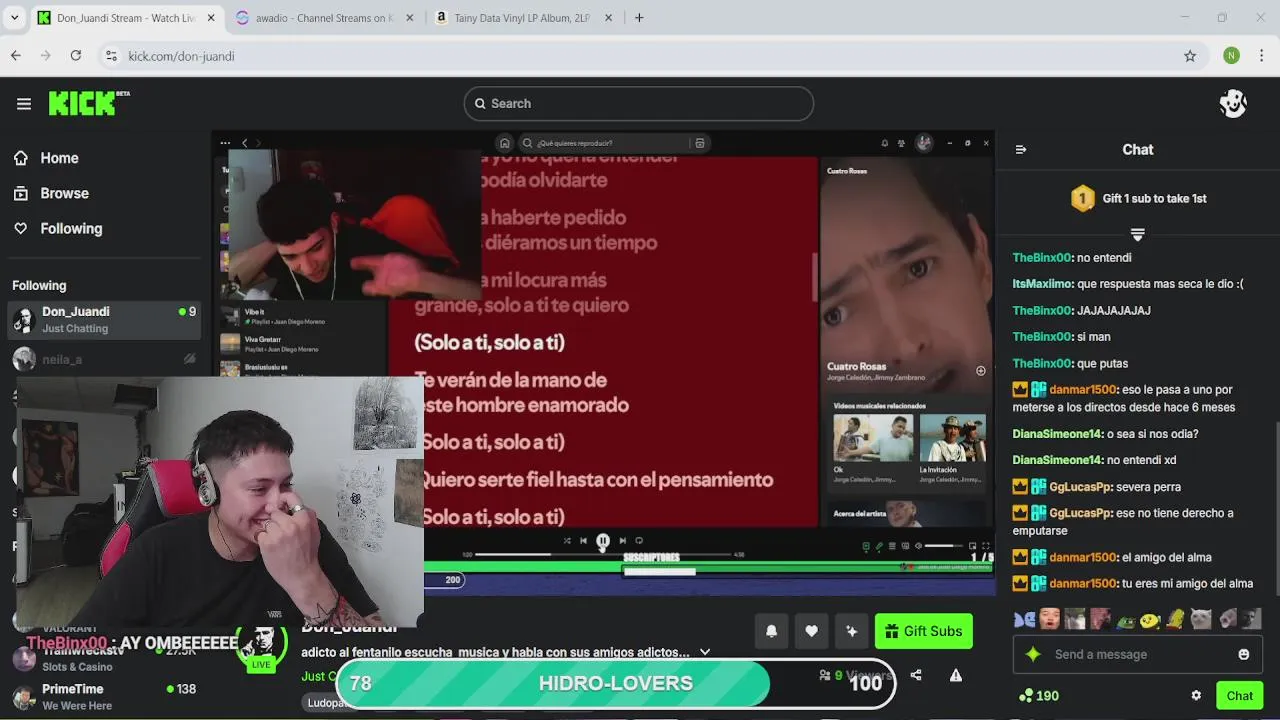The height and width of the screenshot is (720, 1280).
Task: Open the emoji picker in message box
Action: point(1244,654)
